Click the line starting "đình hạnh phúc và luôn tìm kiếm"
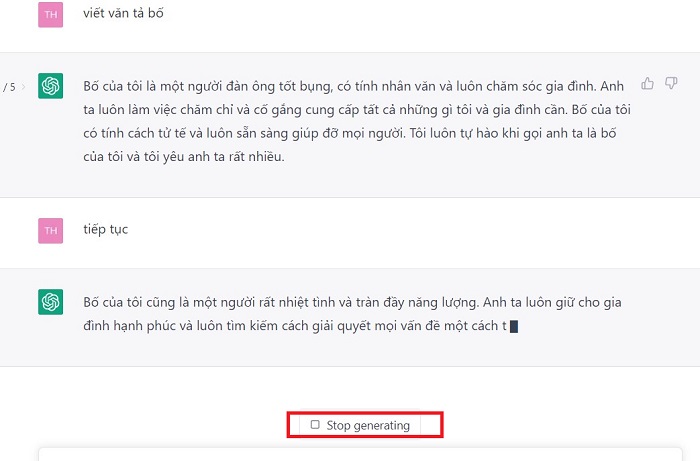This screenshot has width=700, height=461. point(295,325)
